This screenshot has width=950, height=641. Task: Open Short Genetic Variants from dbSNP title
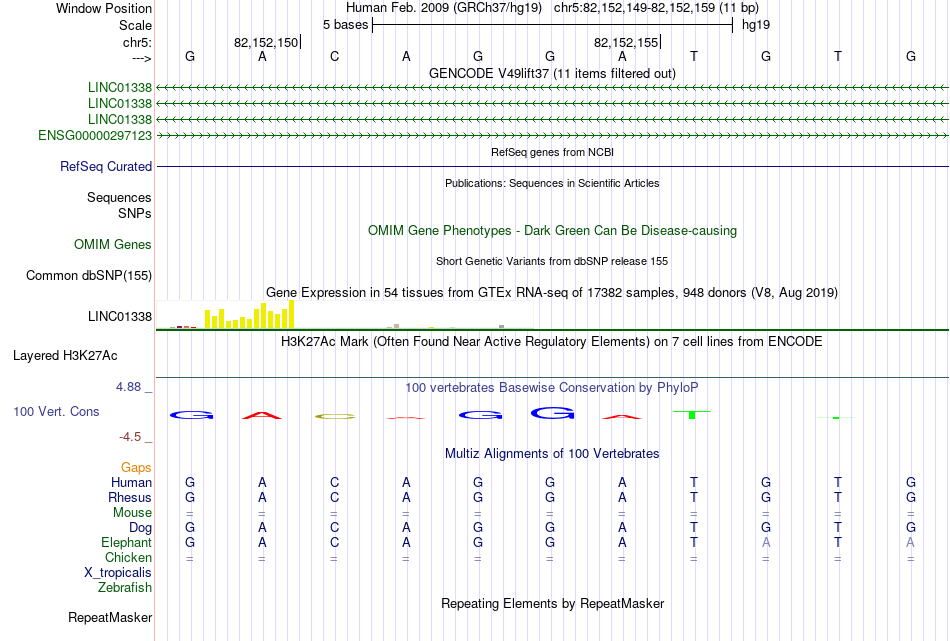tap(552, 261)
